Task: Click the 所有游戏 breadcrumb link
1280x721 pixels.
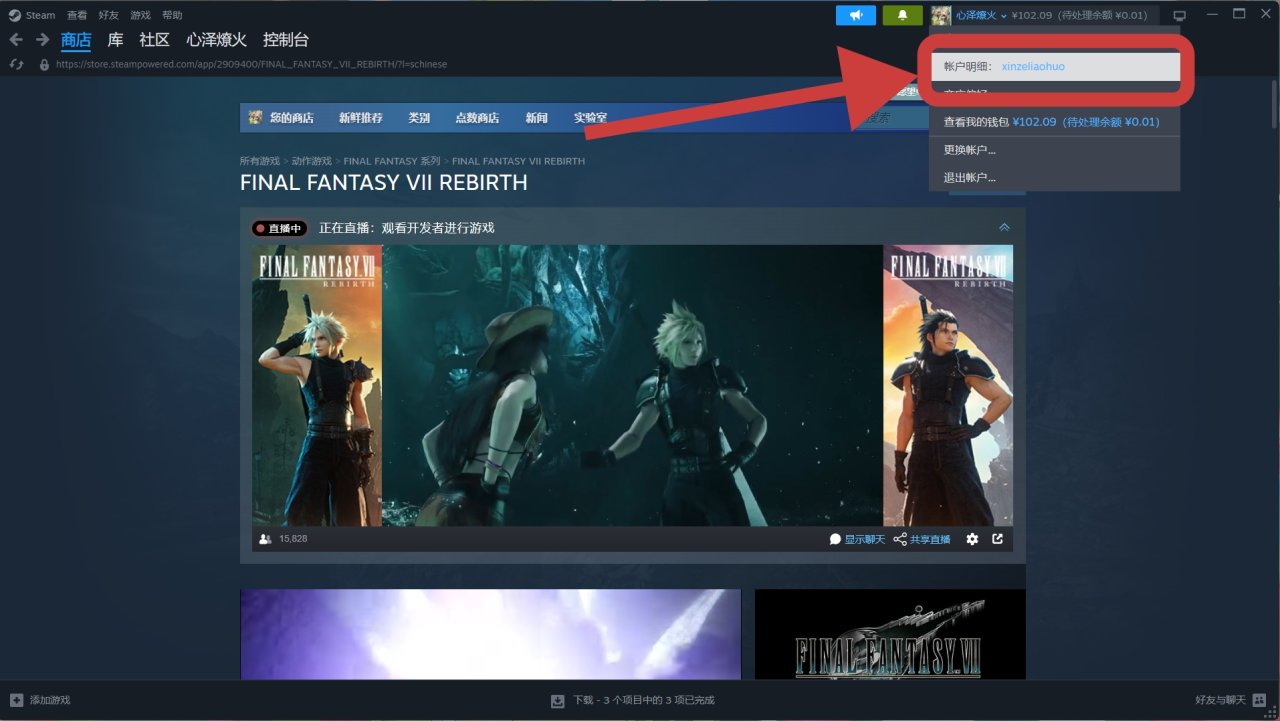Action: click(259, 161)
